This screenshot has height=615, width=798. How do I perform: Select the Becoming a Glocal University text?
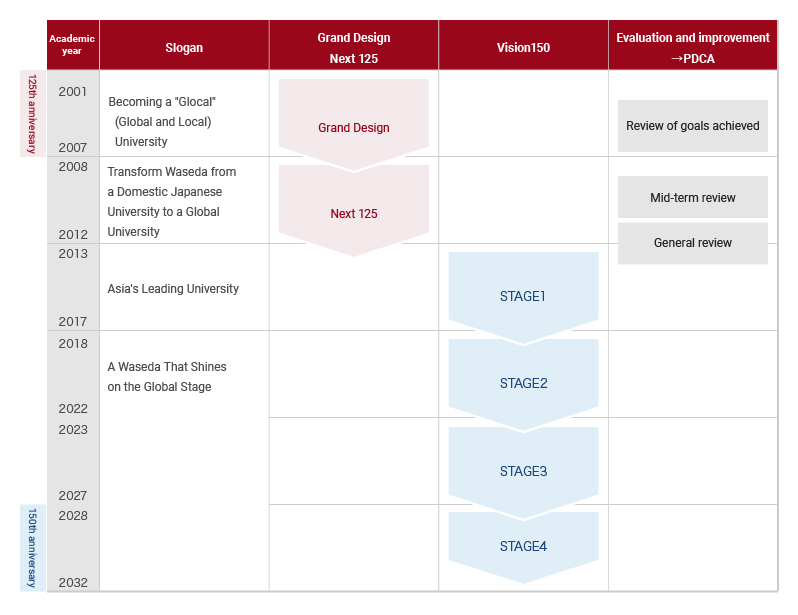point(162,122)
